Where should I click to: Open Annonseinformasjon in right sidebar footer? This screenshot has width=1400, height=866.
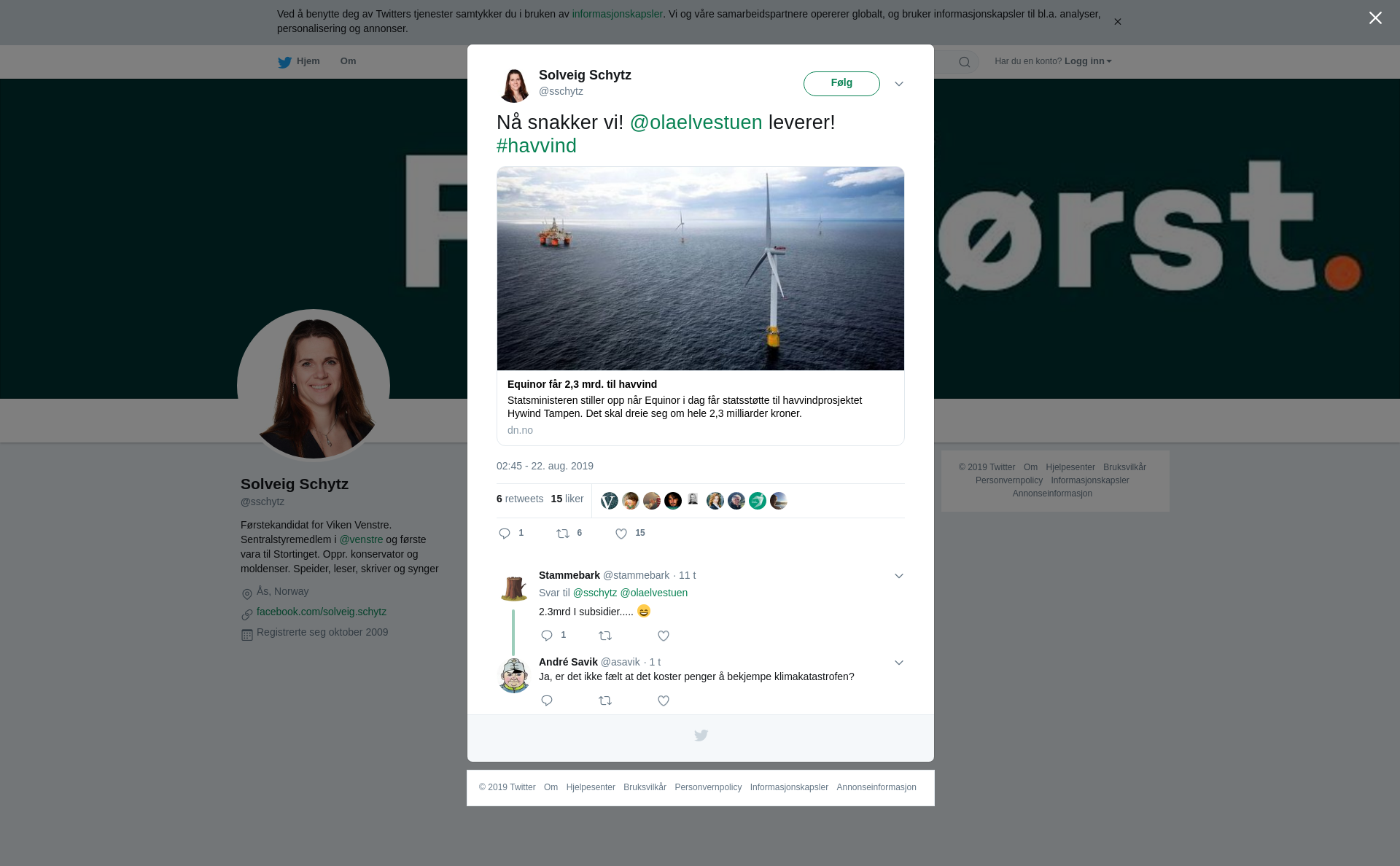tap(1052, 494)
